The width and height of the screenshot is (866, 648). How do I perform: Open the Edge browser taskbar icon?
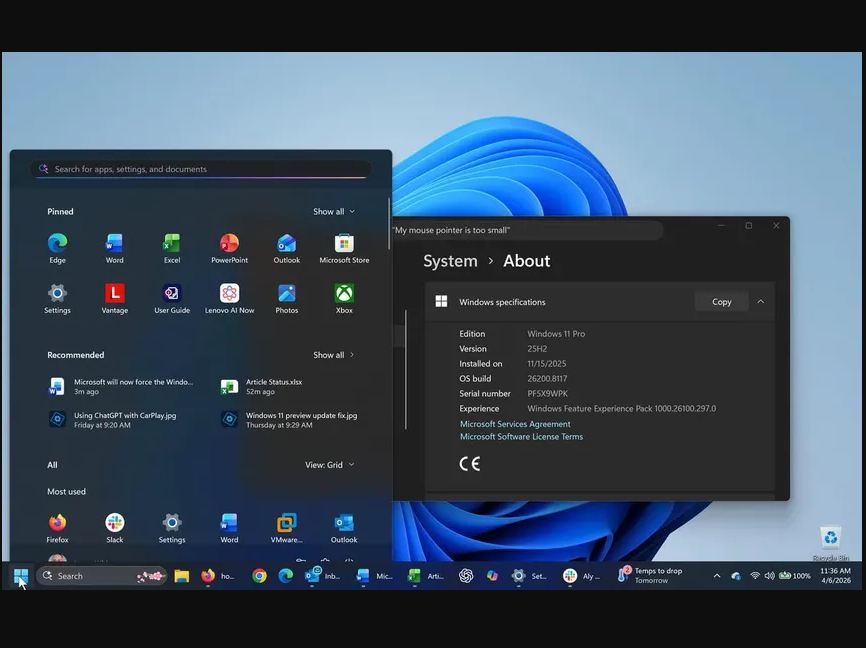point(286,576)
